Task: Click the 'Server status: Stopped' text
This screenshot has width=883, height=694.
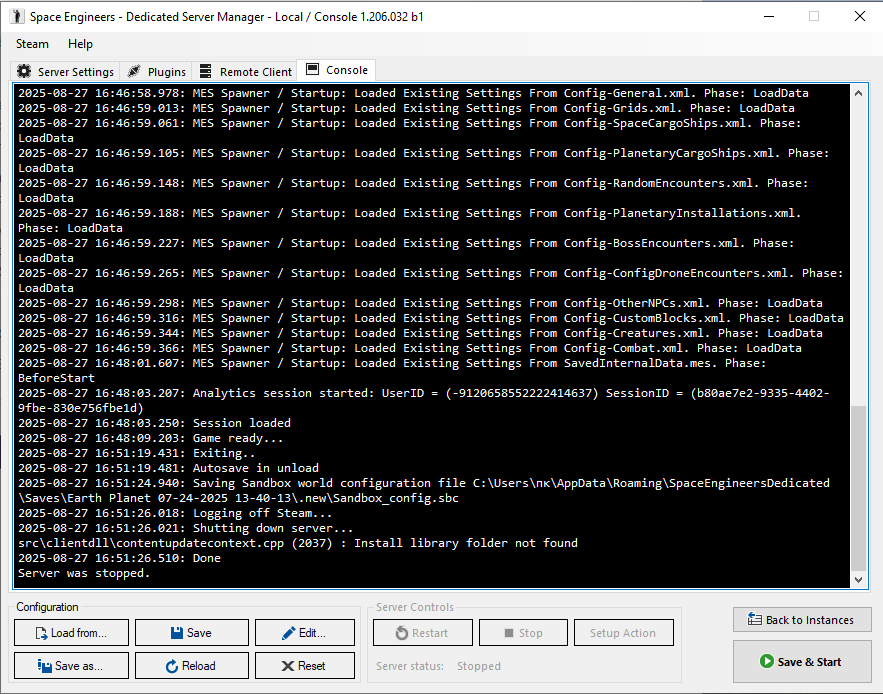Action: click(438, 666)
